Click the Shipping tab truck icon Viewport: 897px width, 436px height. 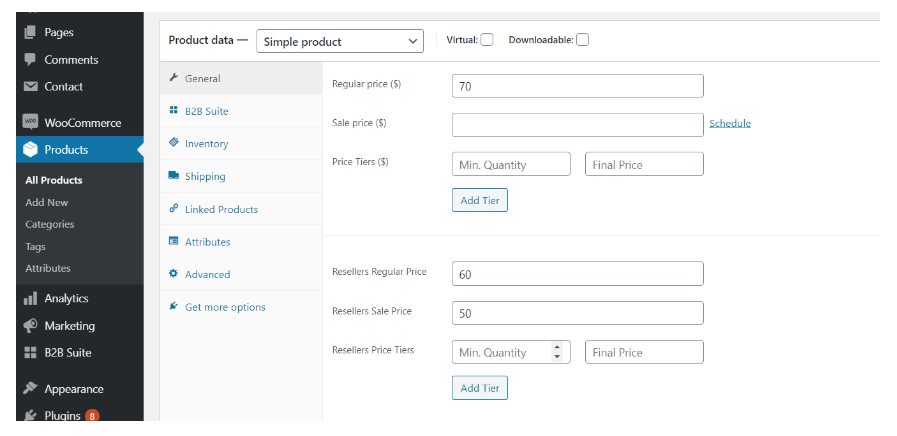pyautogui.click(x=173, y=175)
